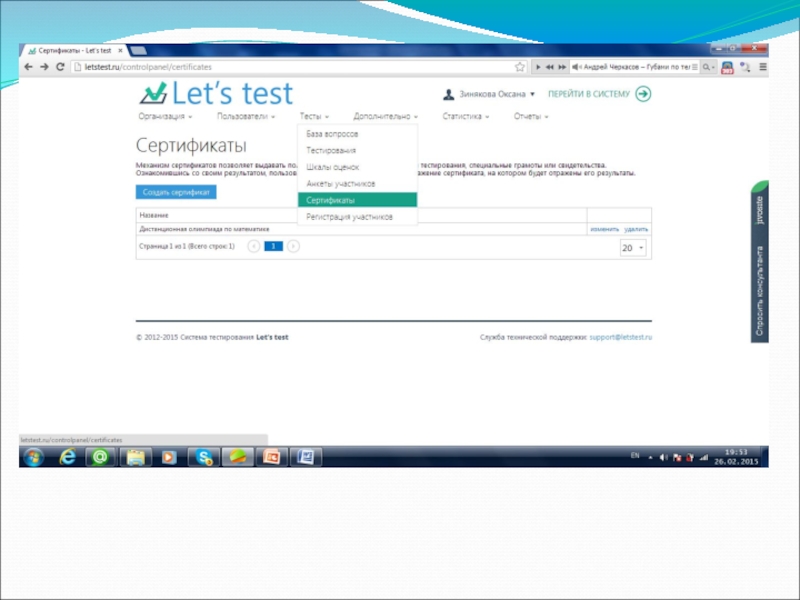Expand the Отчеты menu

point(531,116)
